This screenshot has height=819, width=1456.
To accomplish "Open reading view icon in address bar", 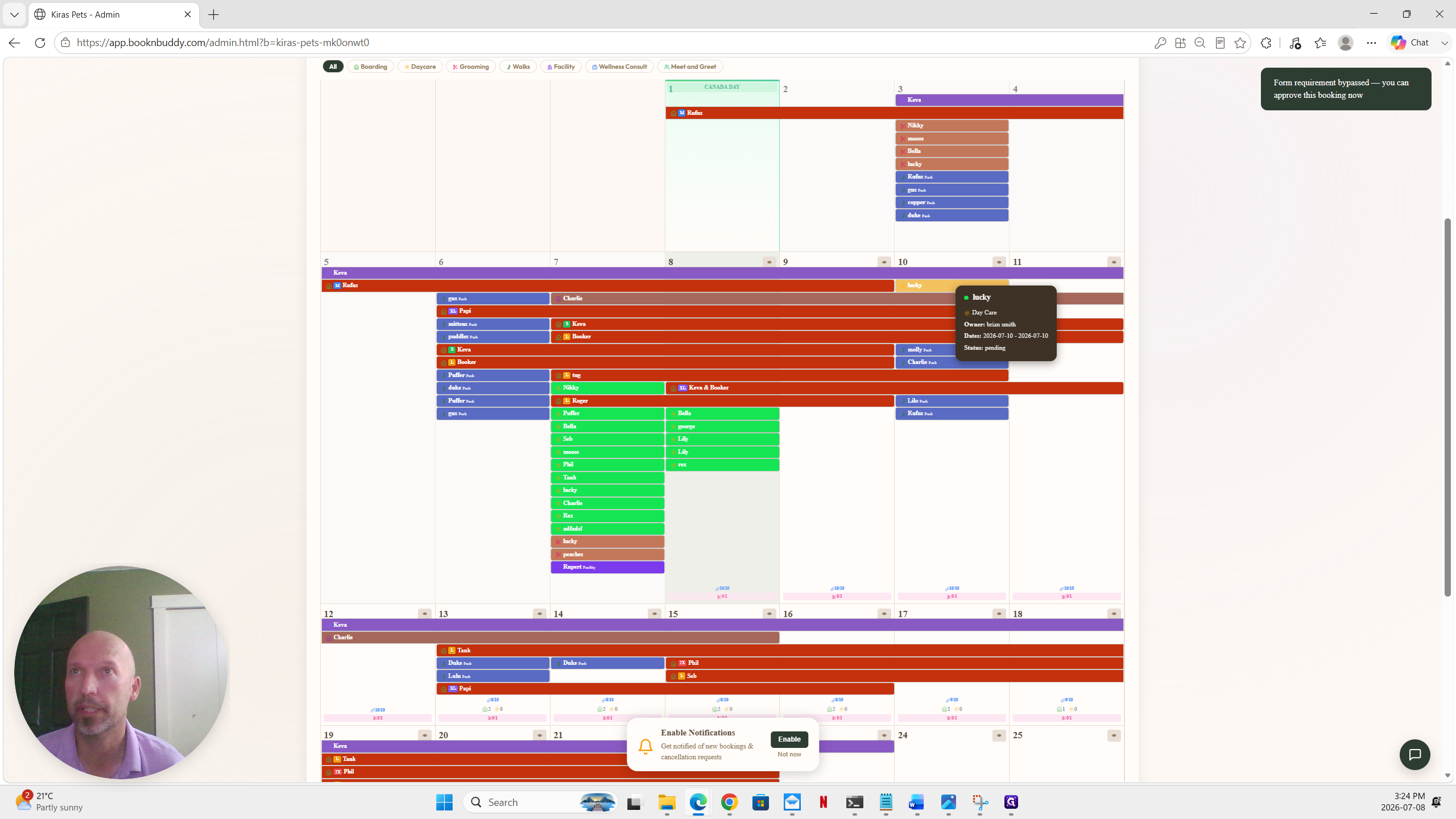I will point(1220,43).
